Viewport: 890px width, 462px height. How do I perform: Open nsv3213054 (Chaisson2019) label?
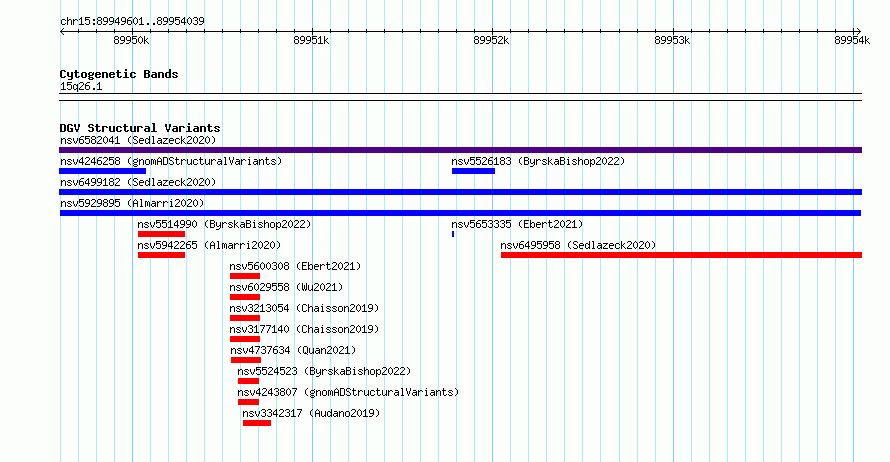click(x=304, y=308)
